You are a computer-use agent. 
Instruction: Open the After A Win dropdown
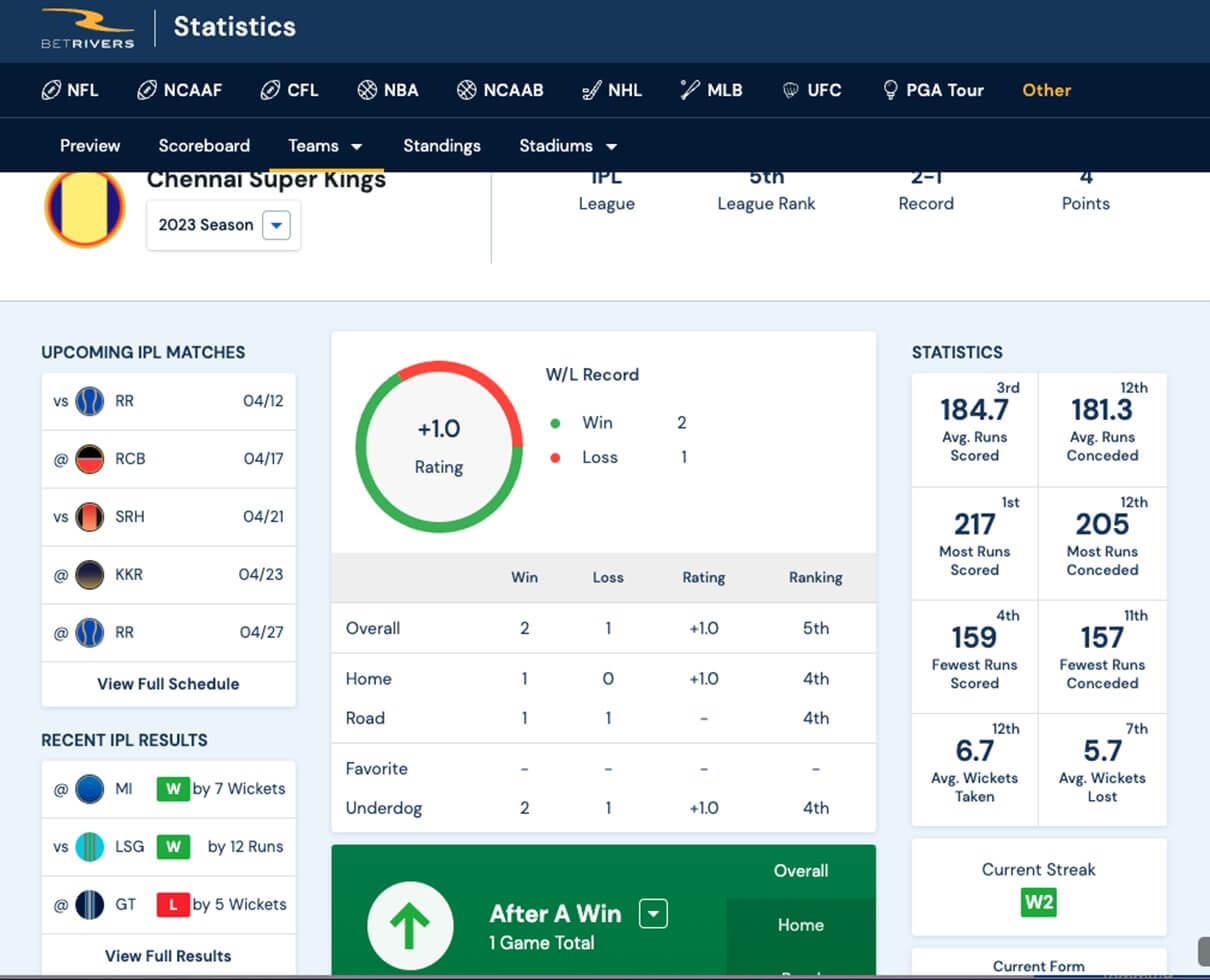pyautogui.click(x=653, y=913)
